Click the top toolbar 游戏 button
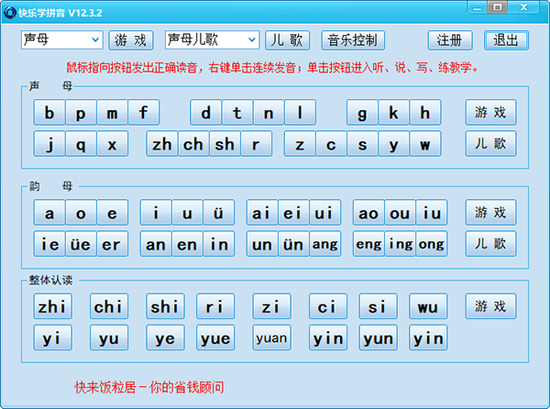Screen dimensions: 550x409 pyautogui.click(x=130, y=40)
